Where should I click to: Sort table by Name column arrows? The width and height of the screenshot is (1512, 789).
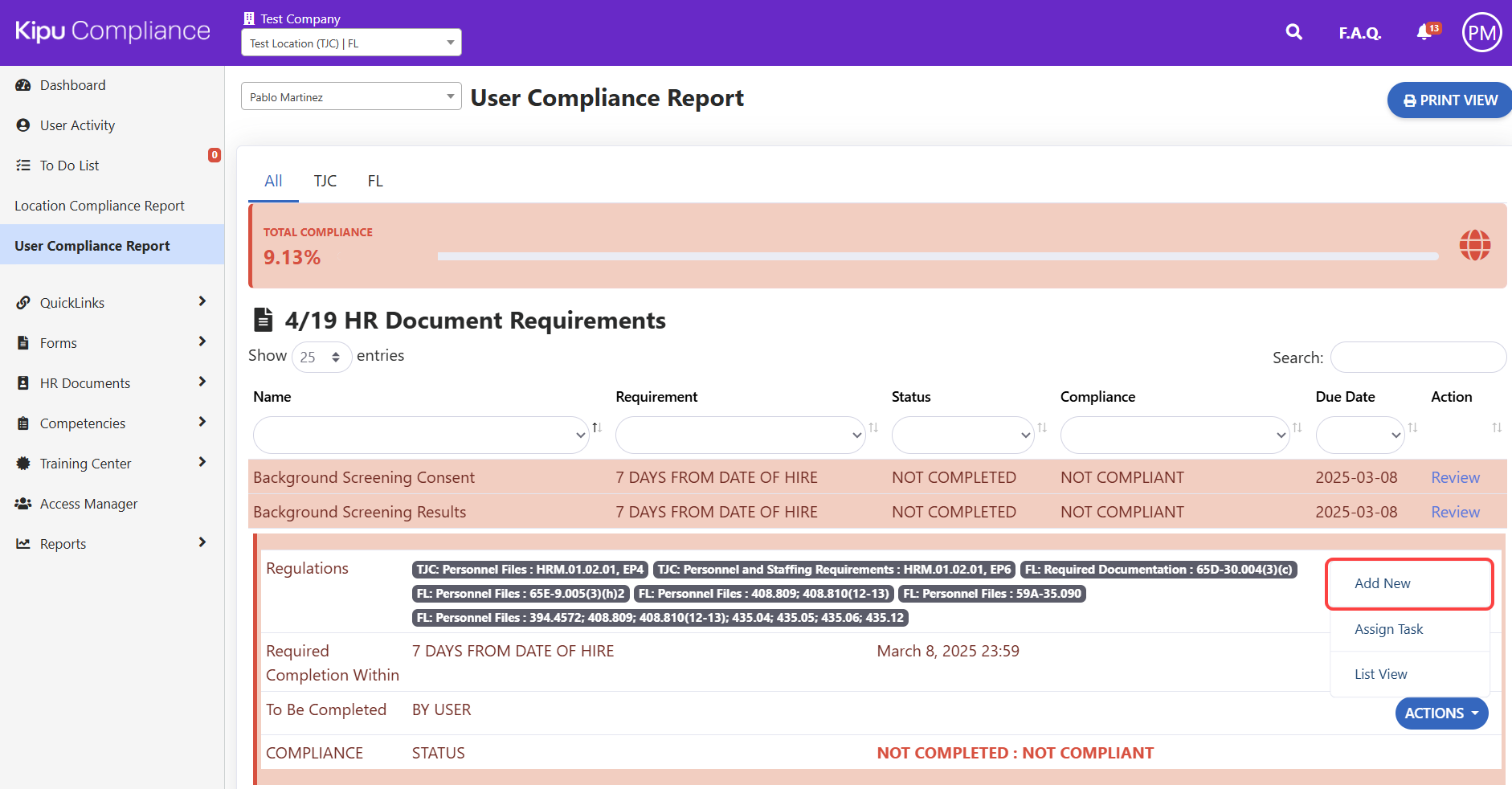tap(597, 427)
